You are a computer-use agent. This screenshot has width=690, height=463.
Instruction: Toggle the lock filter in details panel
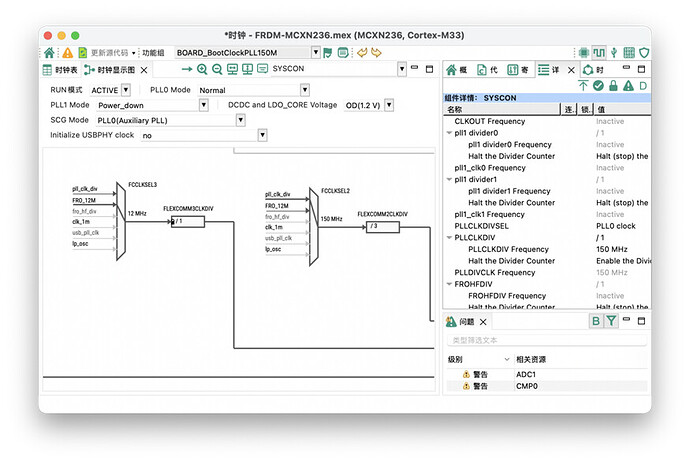[x=613, y=86]
